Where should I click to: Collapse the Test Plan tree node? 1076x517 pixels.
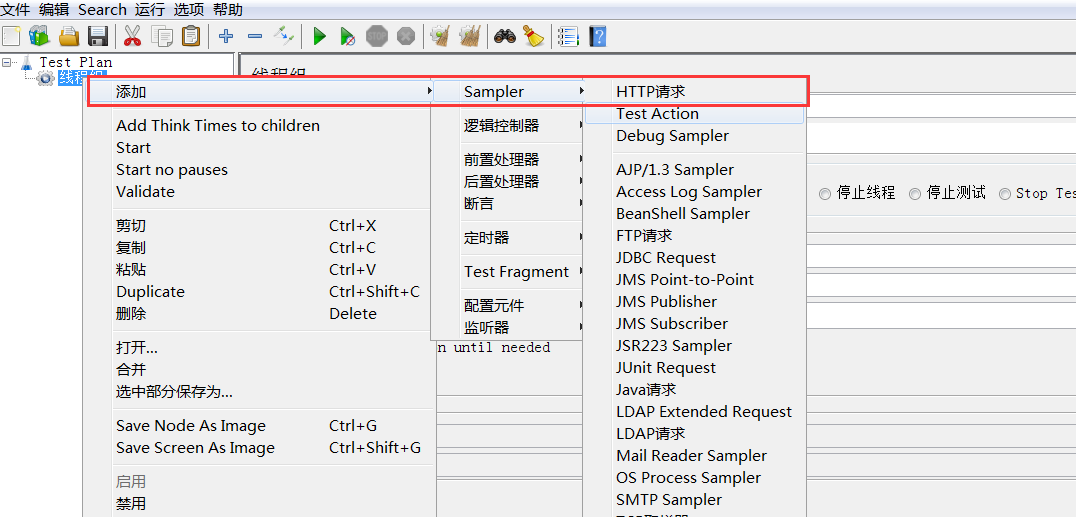pyautogui.click(x=8, y=62)
